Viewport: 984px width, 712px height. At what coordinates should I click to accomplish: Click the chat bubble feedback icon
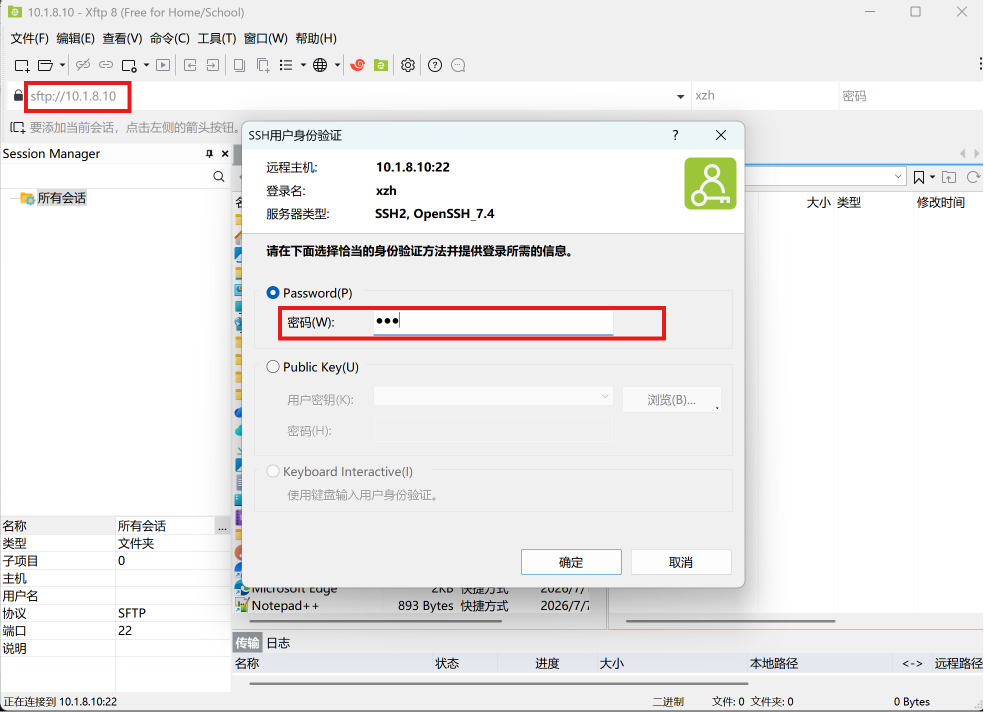pos(458,65)
